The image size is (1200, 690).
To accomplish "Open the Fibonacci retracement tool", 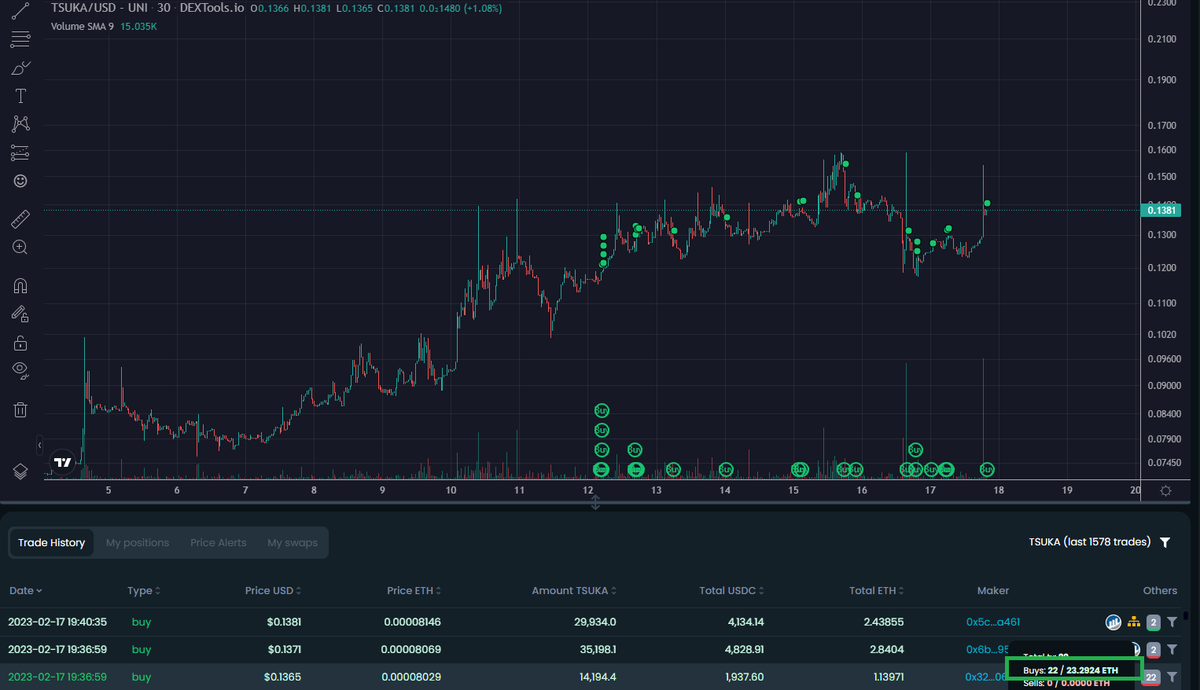I will [x=20, y=40].
